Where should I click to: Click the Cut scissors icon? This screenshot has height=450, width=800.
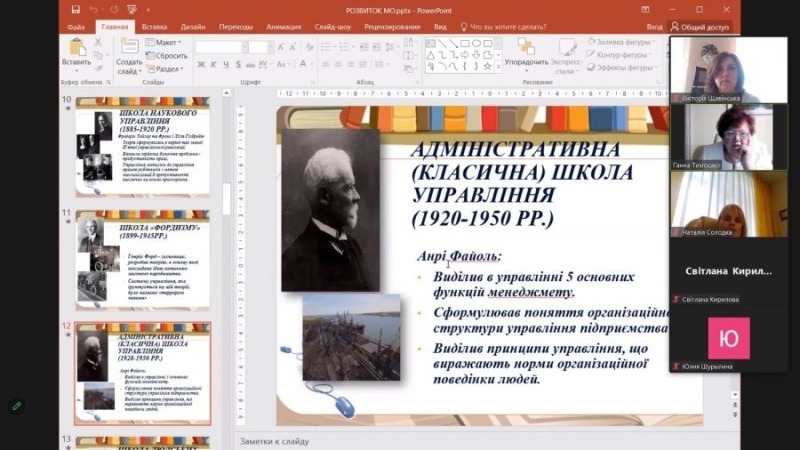pyautogui.click(x=100, y=43)
